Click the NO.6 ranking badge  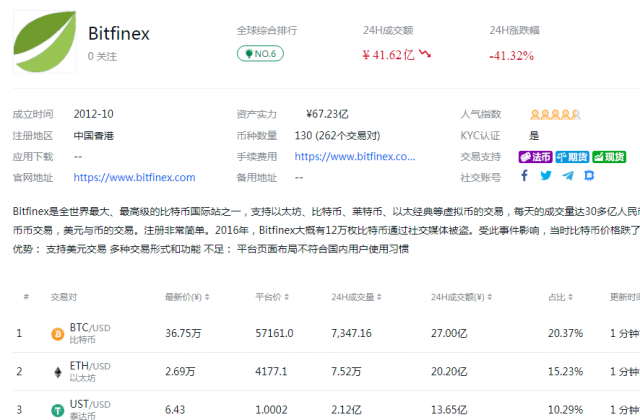260,53
